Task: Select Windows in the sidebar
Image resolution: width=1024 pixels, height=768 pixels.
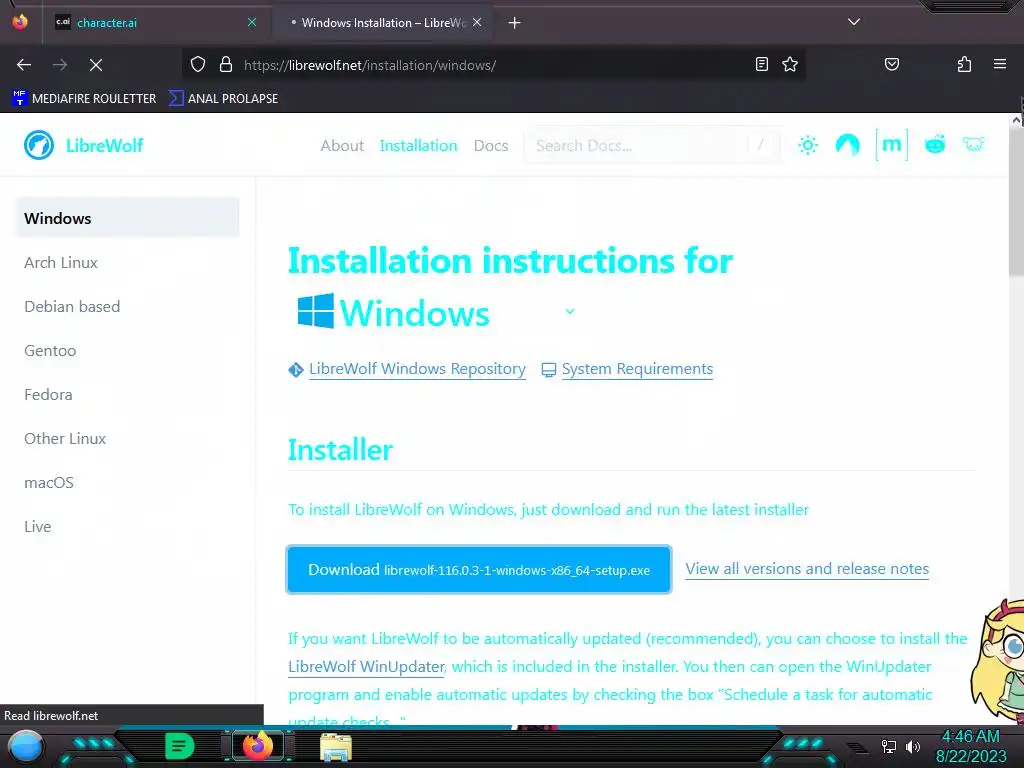Action: coord(127,218)
